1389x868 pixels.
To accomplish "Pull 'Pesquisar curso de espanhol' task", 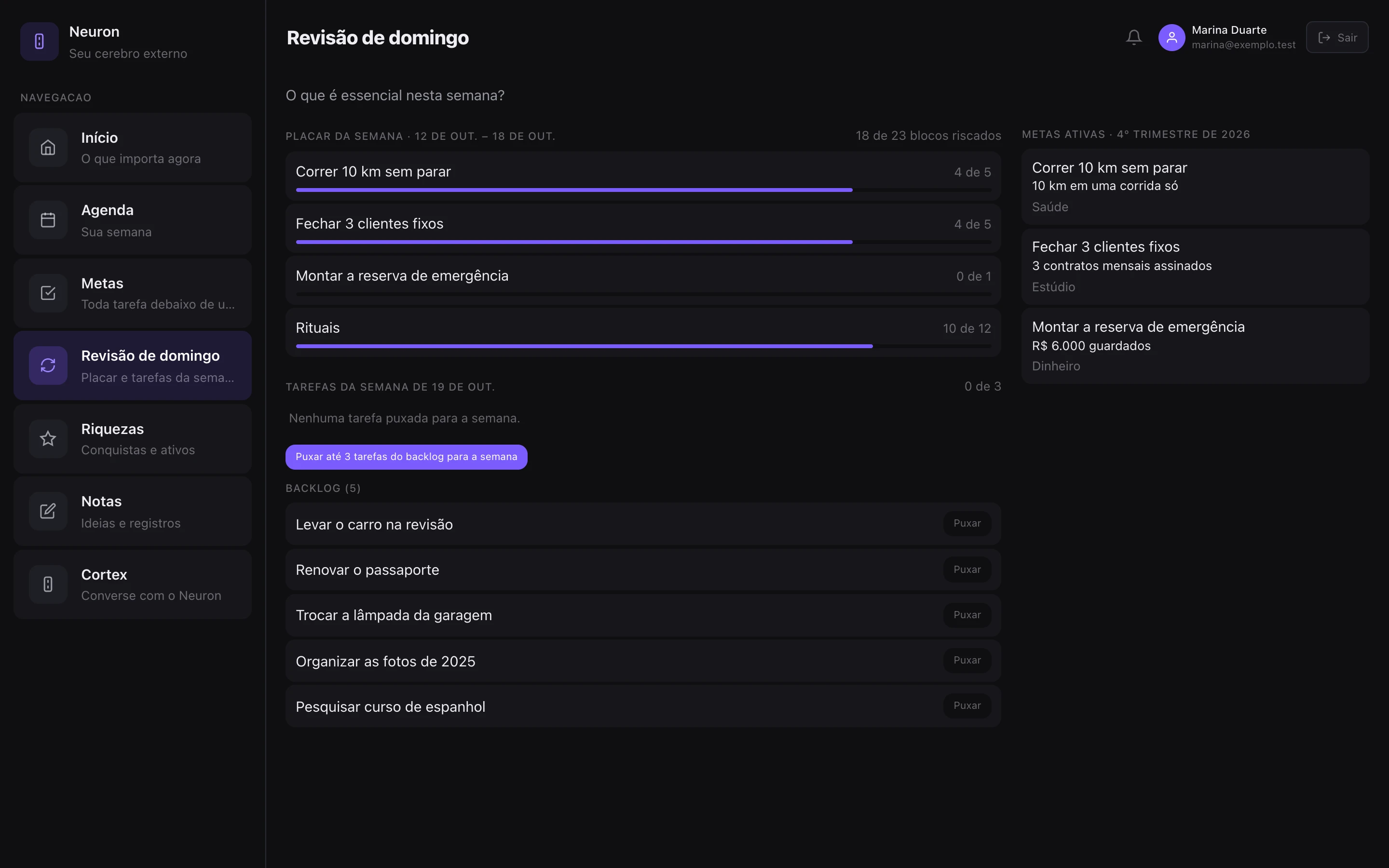I will pos(967,705).
